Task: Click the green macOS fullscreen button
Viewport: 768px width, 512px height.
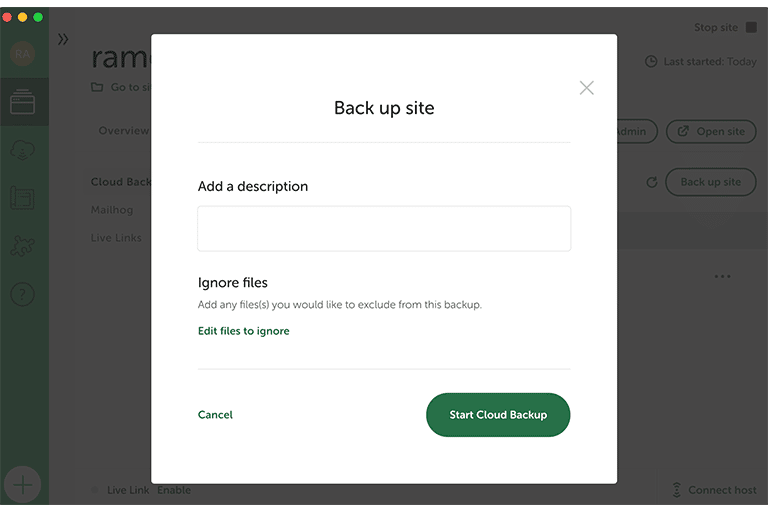Action: coord(38,18)
